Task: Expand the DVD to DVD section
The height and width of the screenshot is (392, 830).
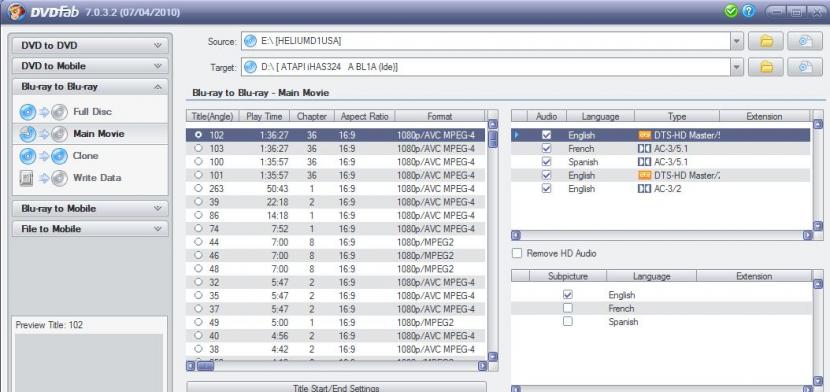Action: 91,45
